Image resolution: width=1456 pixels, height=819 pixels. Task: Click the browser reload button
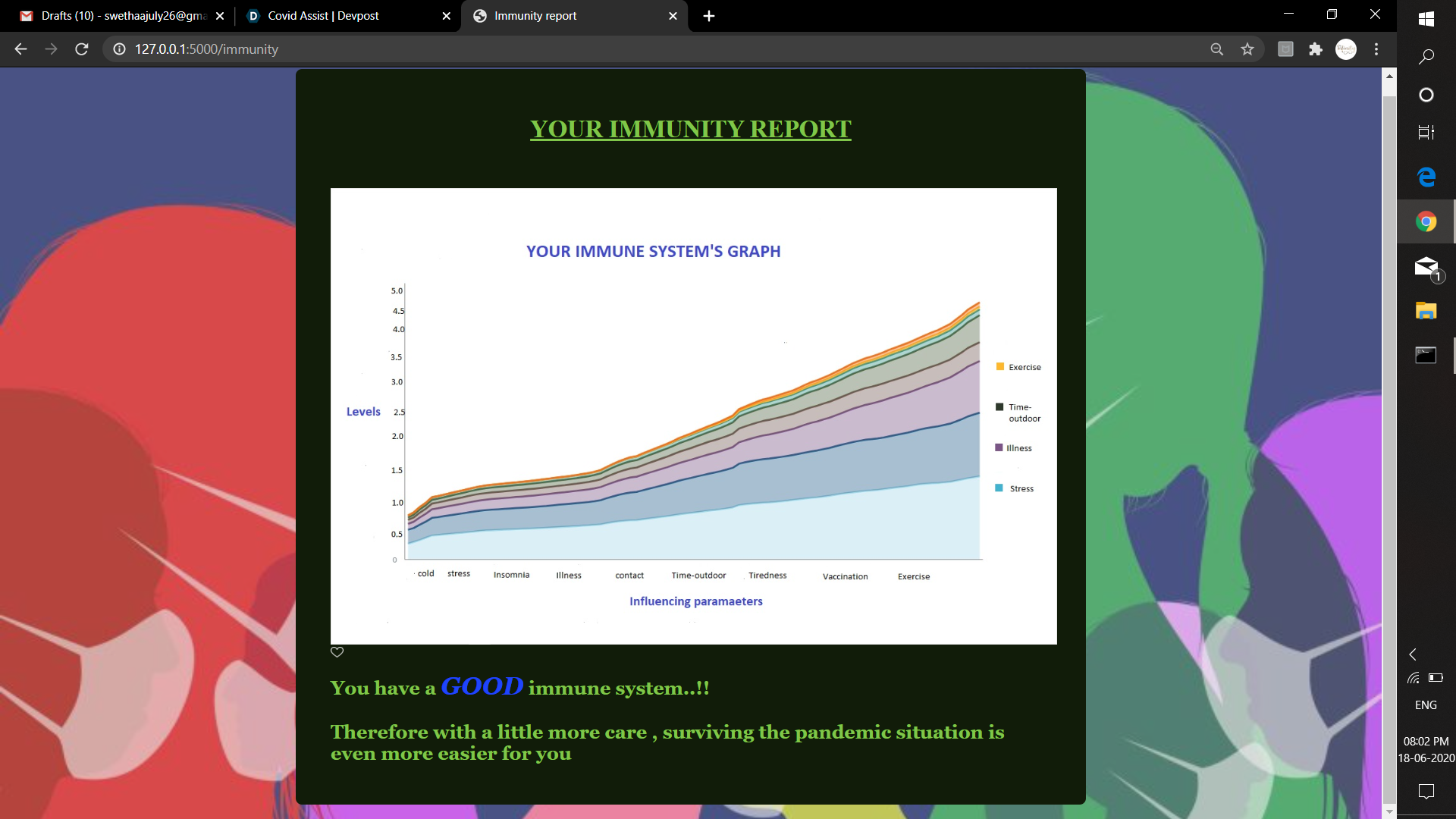[x=82, y=49]
